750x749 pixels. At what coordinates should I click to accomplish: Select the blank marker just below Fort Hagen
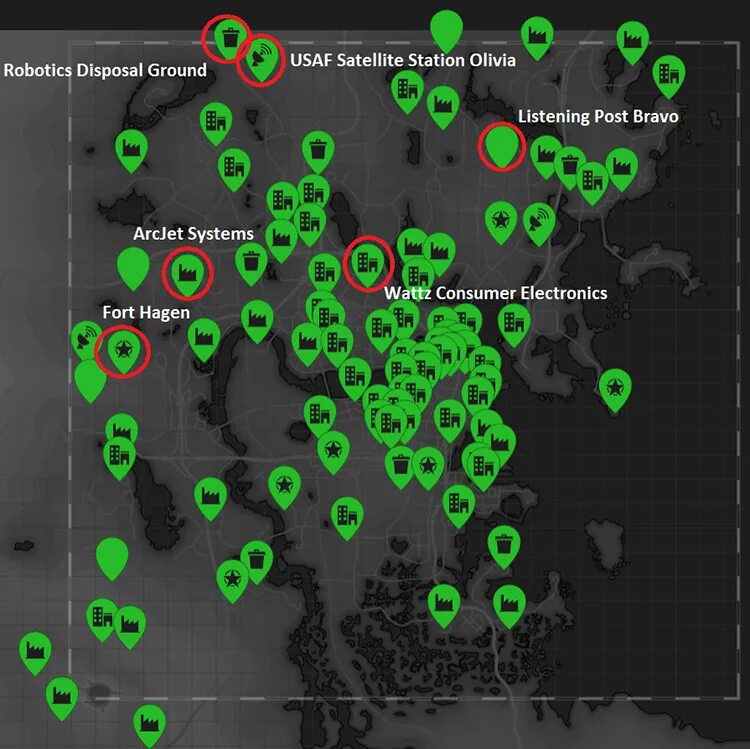pos(89,381)
